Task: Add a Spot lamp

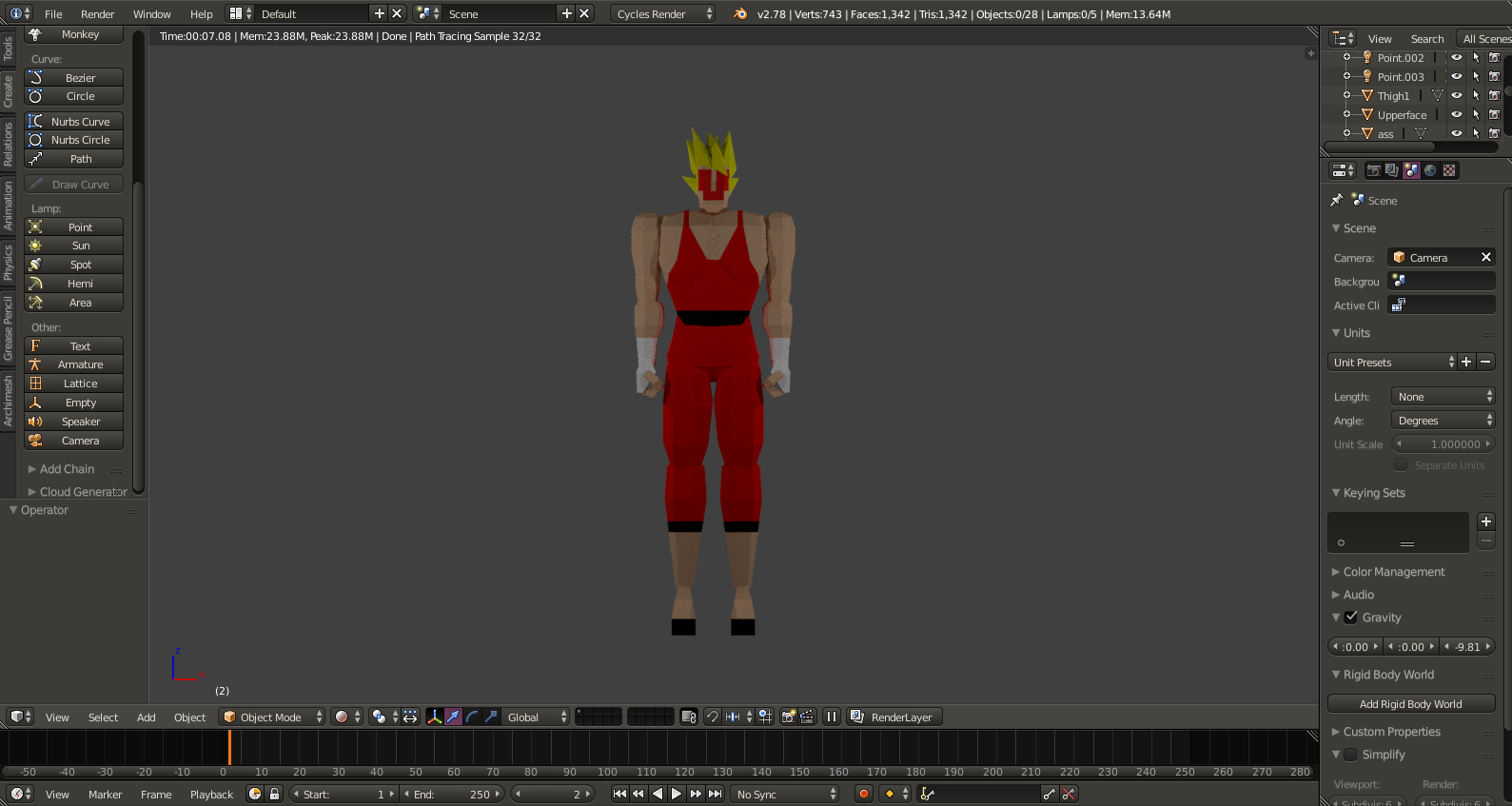Action: pyautogui.click(x=74, y=265)
